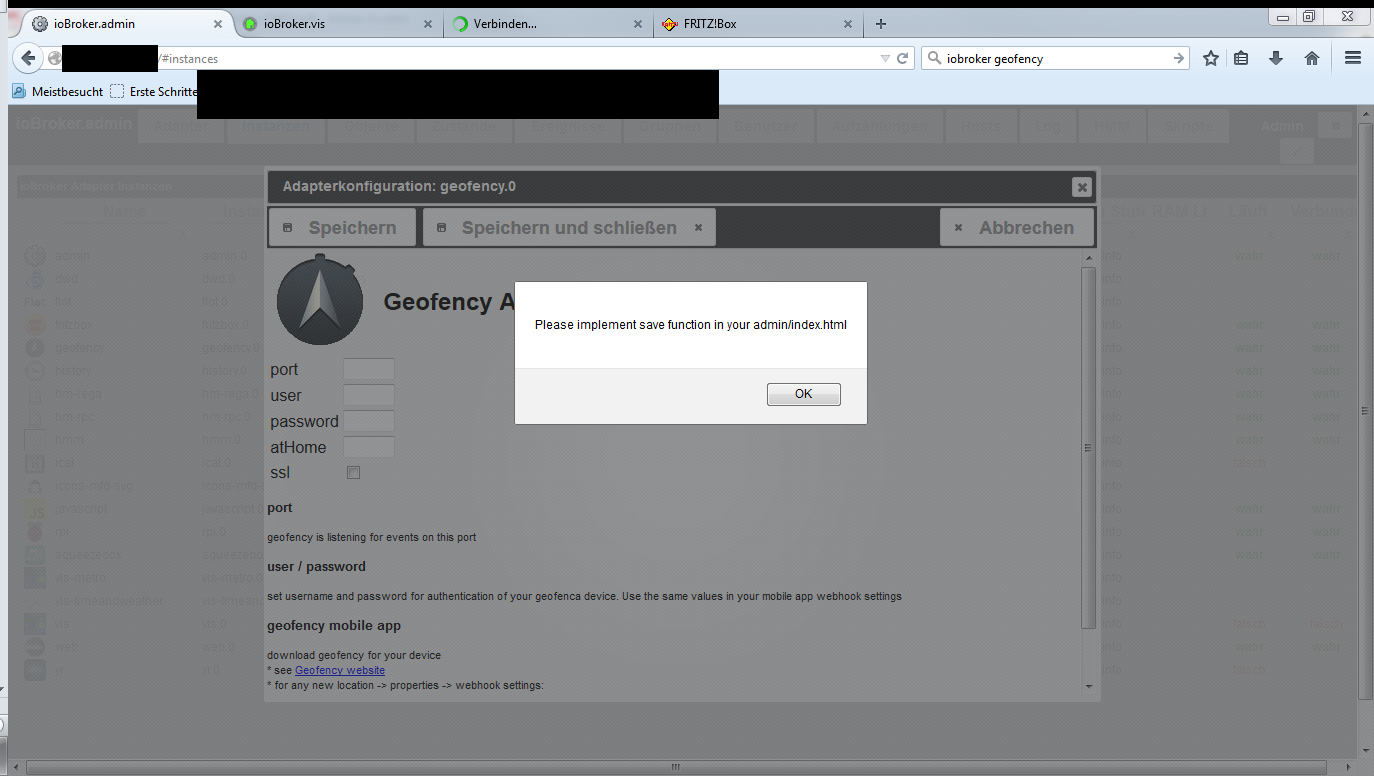Bookmark this page with the star icon
1374x776 pixels.
1211,59
